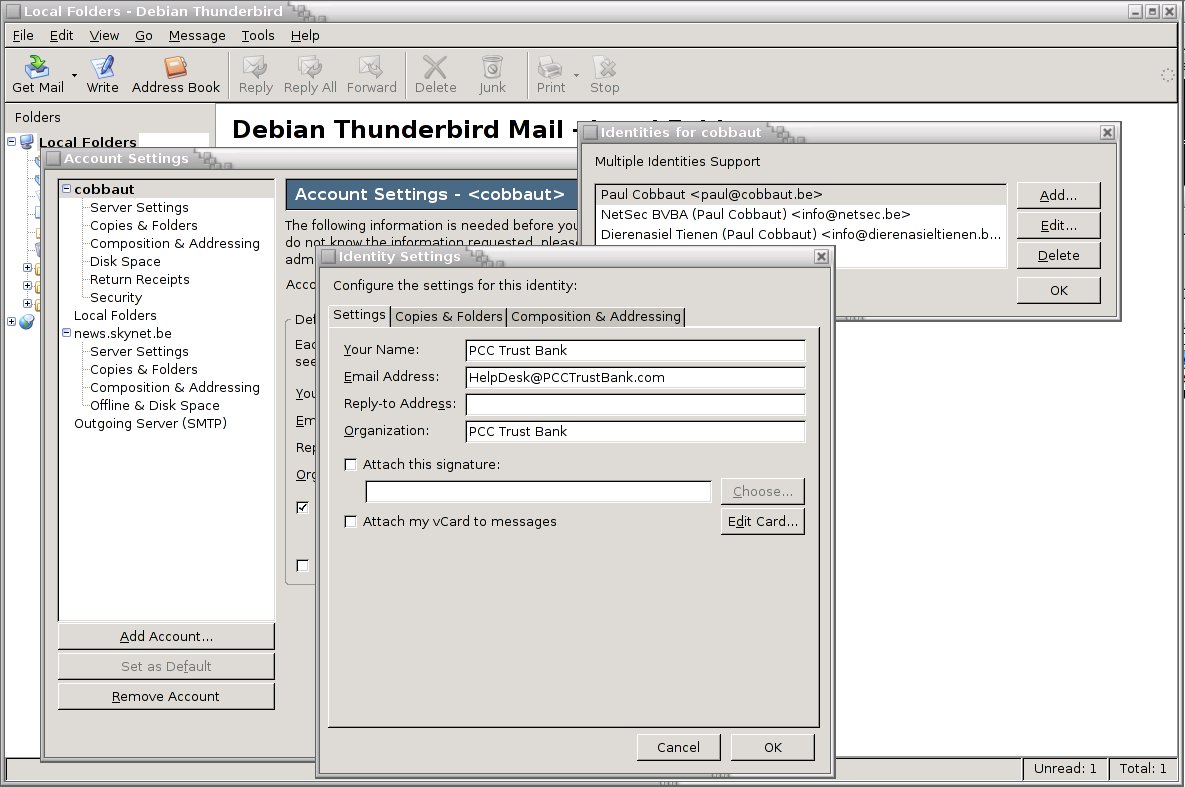Image resolution: width=1185 pixels, height=787 pixels.
Task: Collapse news.skynet.be account tree
Action: click(67, 333)
